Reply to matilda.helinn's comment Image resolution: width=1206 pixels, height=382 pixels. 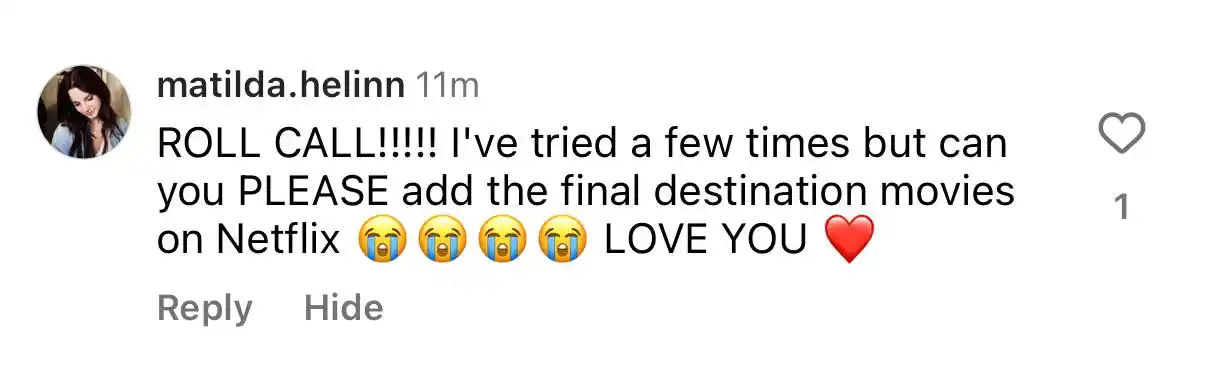(205, 308)
